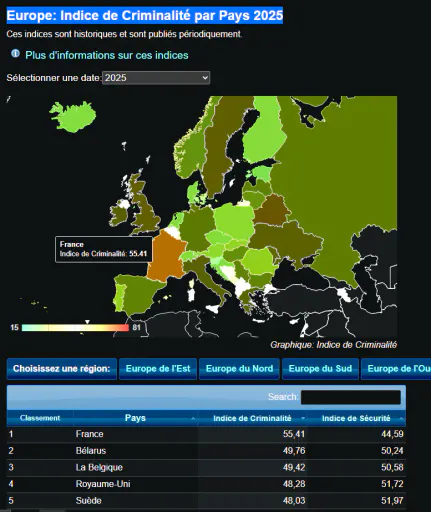The width and height of the screenshot is (431, 512).
Task: Click the sort arrow on Indice de Criminalité
Action: click(303, 418)
